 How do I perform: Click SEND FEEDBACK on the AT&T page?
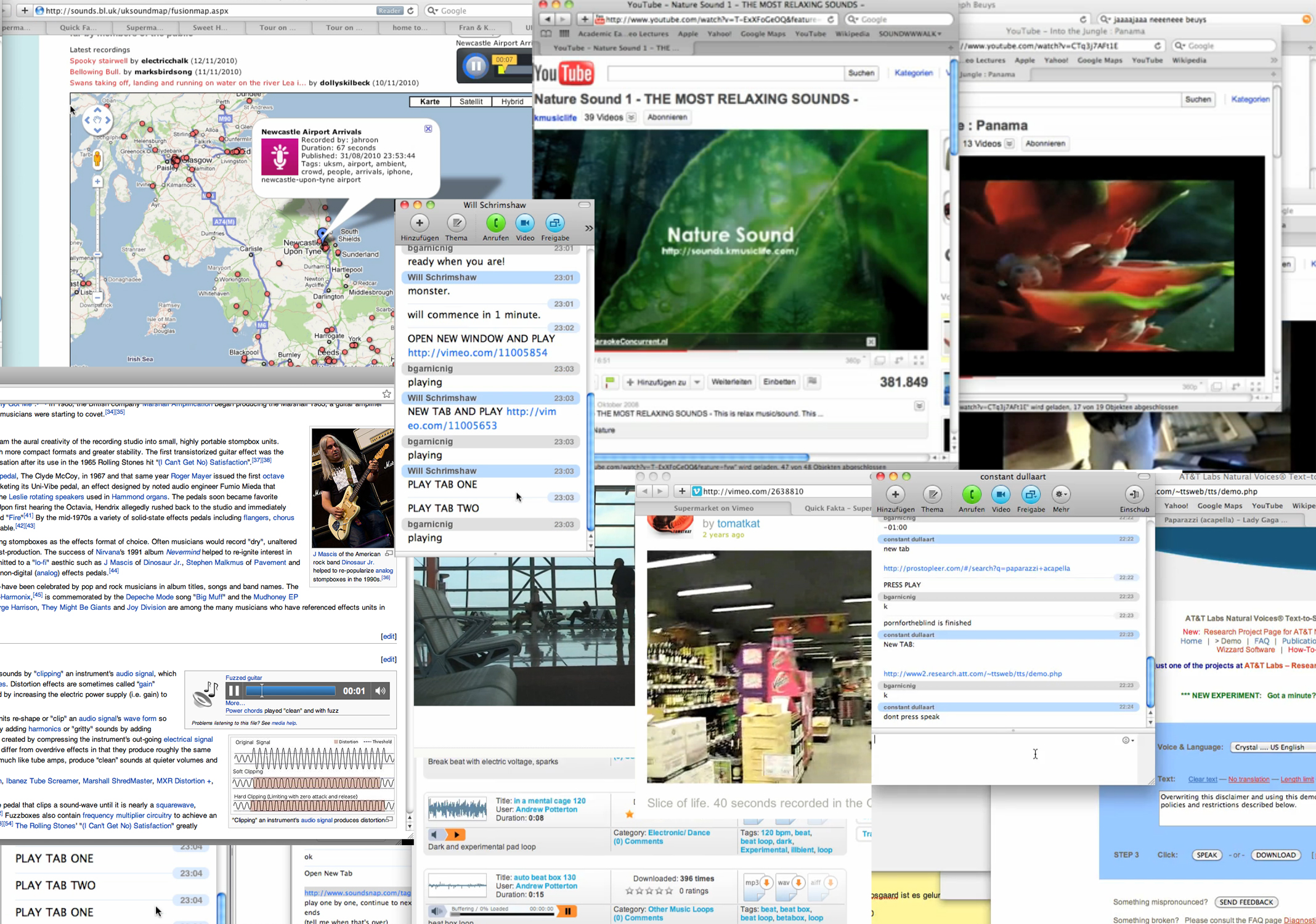(x=1246, y=902)
